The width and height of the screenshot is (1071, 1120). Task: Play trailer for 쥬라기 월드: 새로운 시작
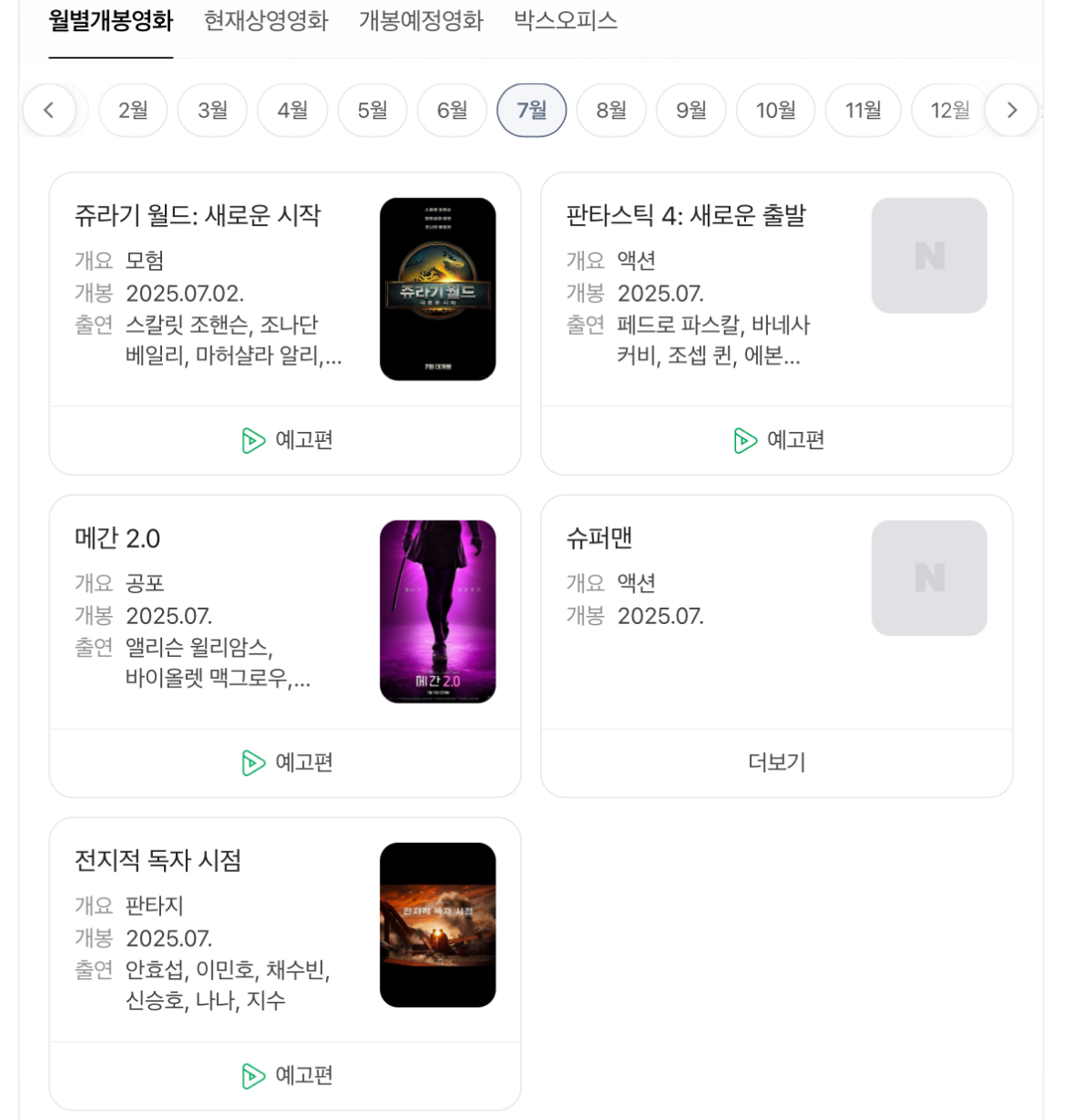tap(287, 440)
